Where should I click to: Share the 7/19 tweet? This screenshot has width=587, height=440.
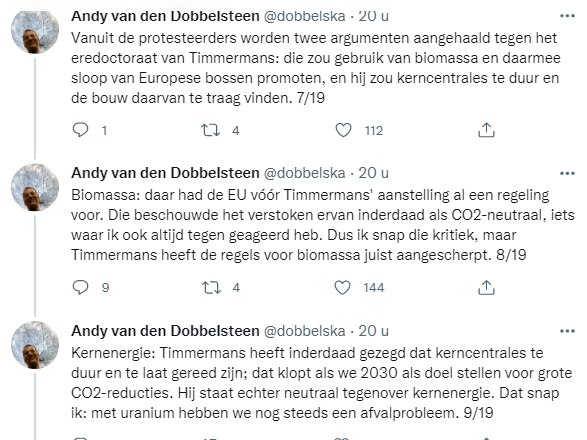pyautogui.click(x=486, y=130)
